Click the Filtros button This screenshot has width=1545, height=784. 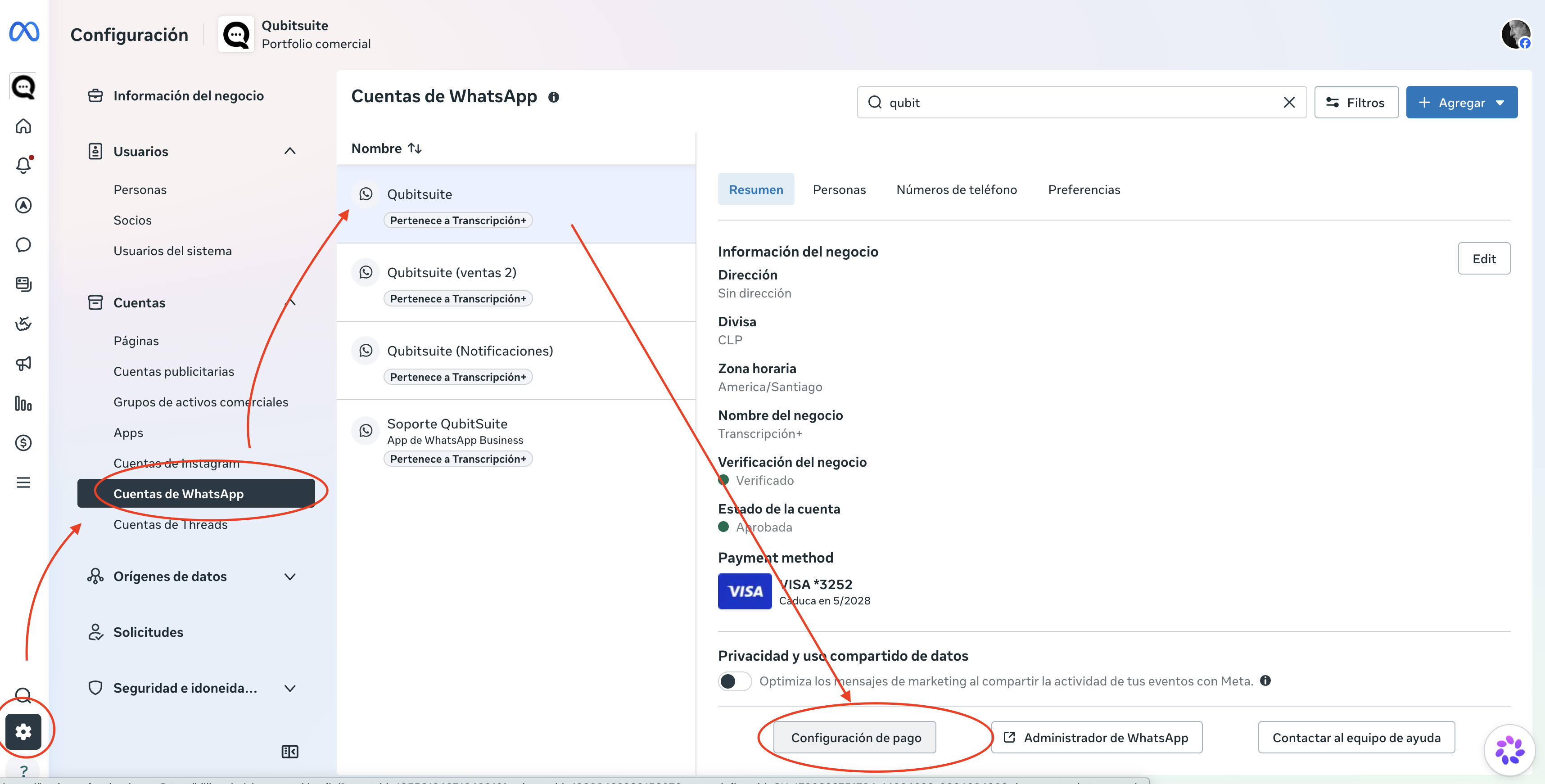pos(1356,103)
